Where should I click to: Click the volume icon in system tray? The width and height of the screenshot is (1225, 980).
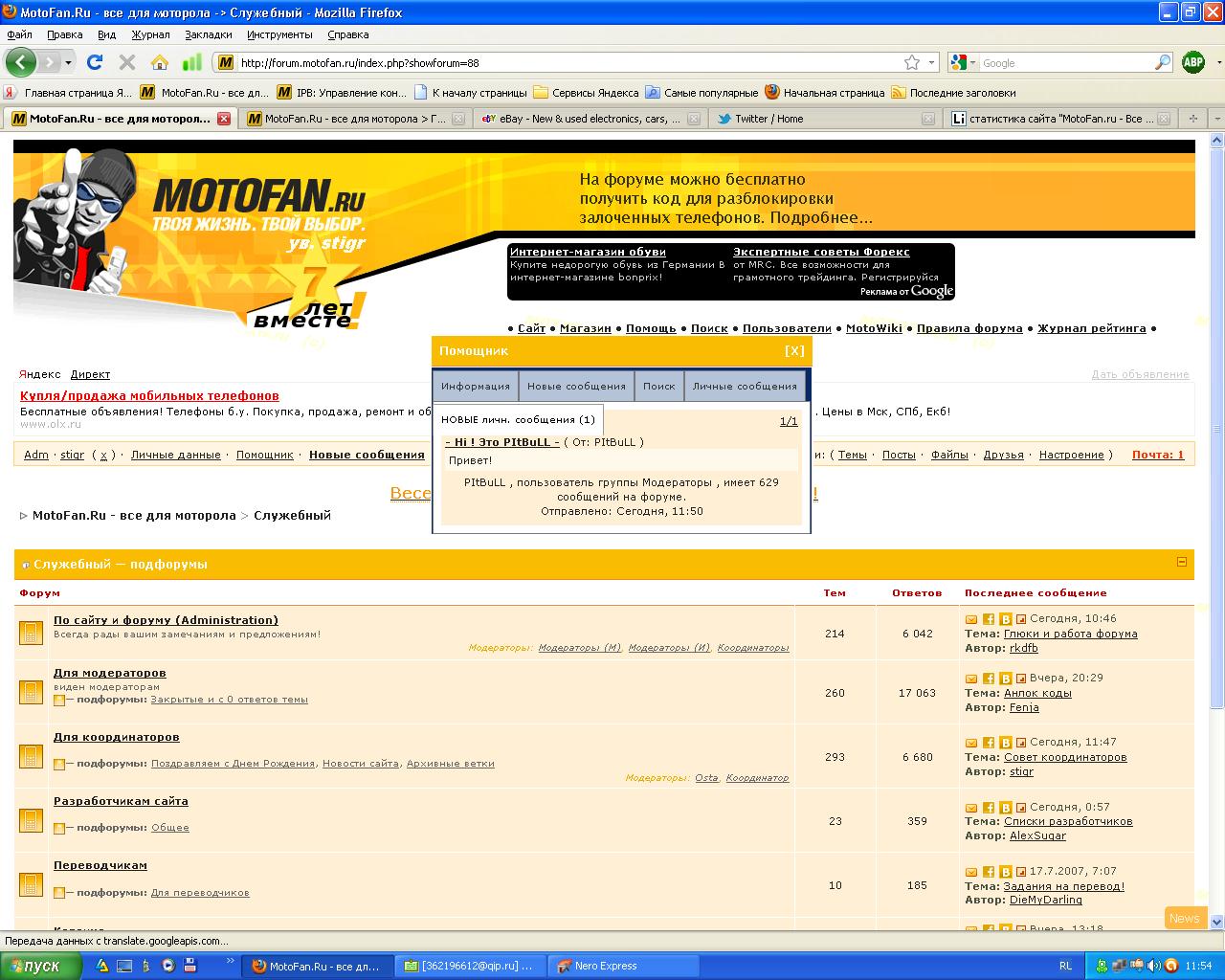pyautogui.click(x=1153, y=966)
